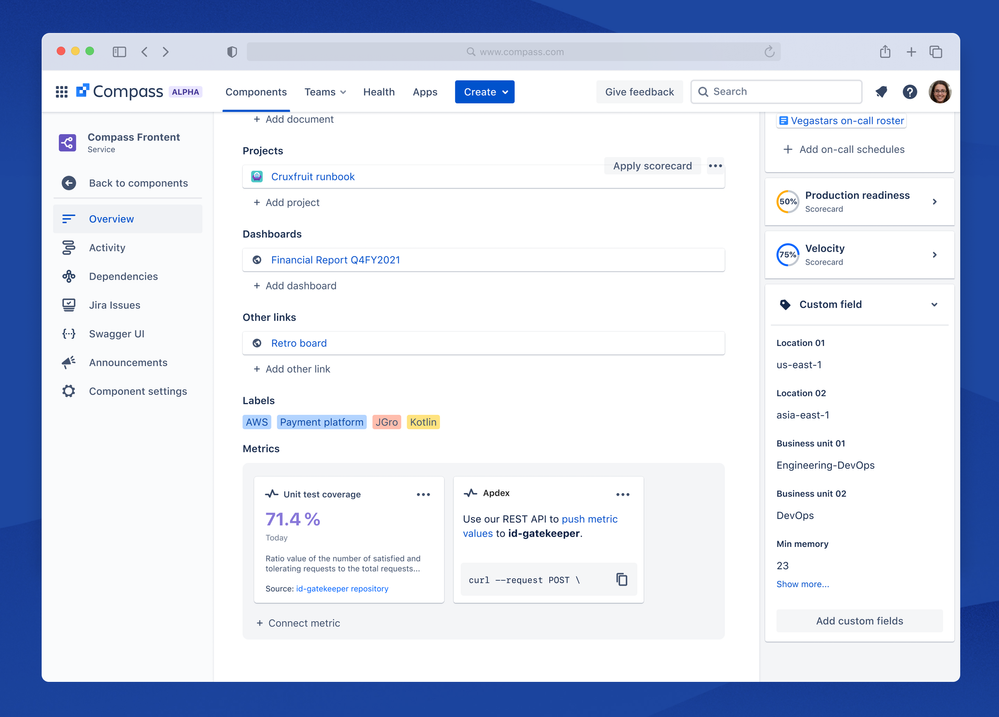Image resolution: width=999 pixels, height=717 pixels.
Task: Click the AWS label
Action: click(257, 422)
